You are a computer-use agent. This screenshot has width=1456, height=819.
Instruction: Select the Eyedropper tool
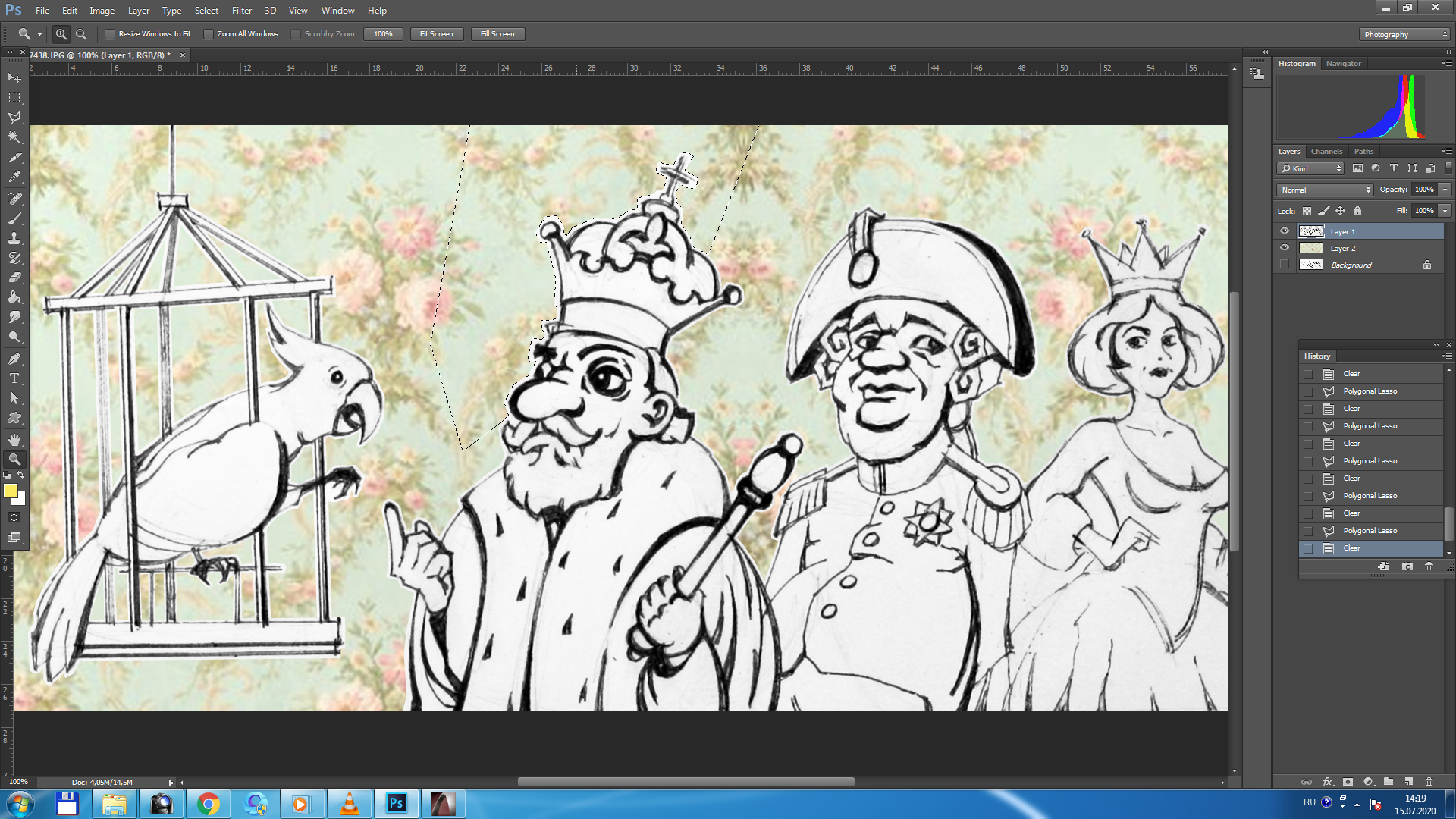click(x=14, y=177)
